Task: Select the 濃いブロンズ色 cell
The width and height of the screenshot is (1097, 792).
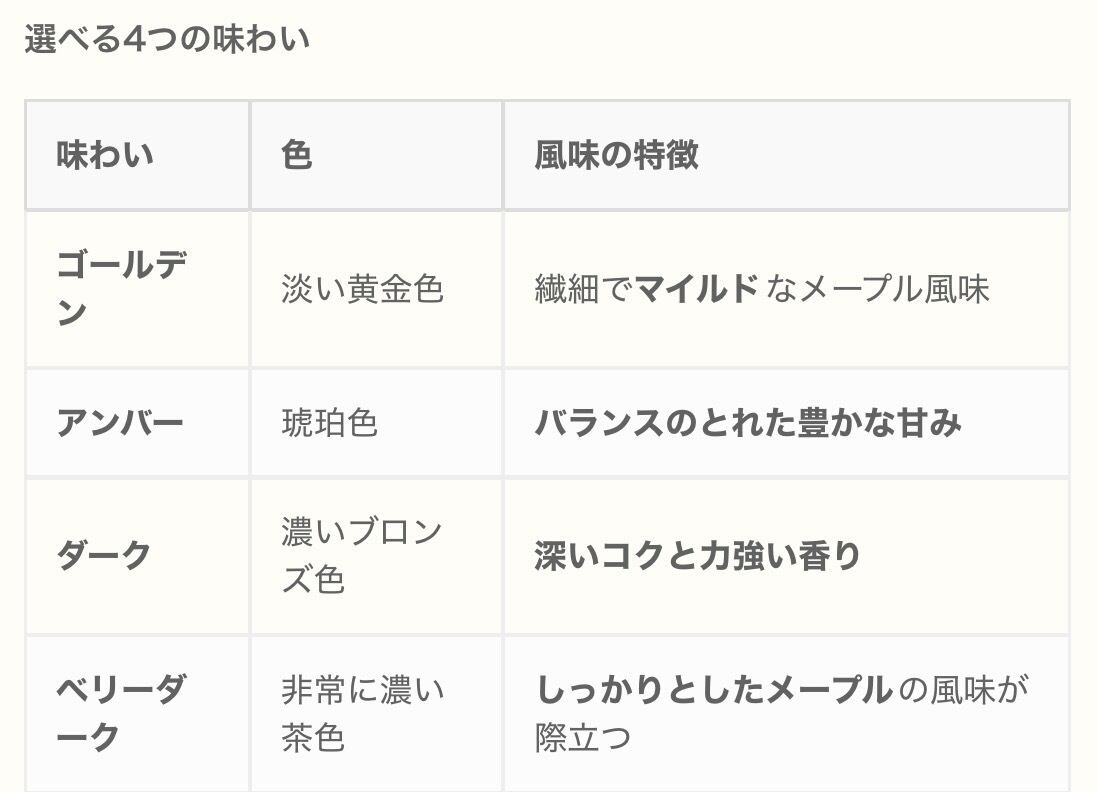Action: pyautogui.click(x=361, y=556)
